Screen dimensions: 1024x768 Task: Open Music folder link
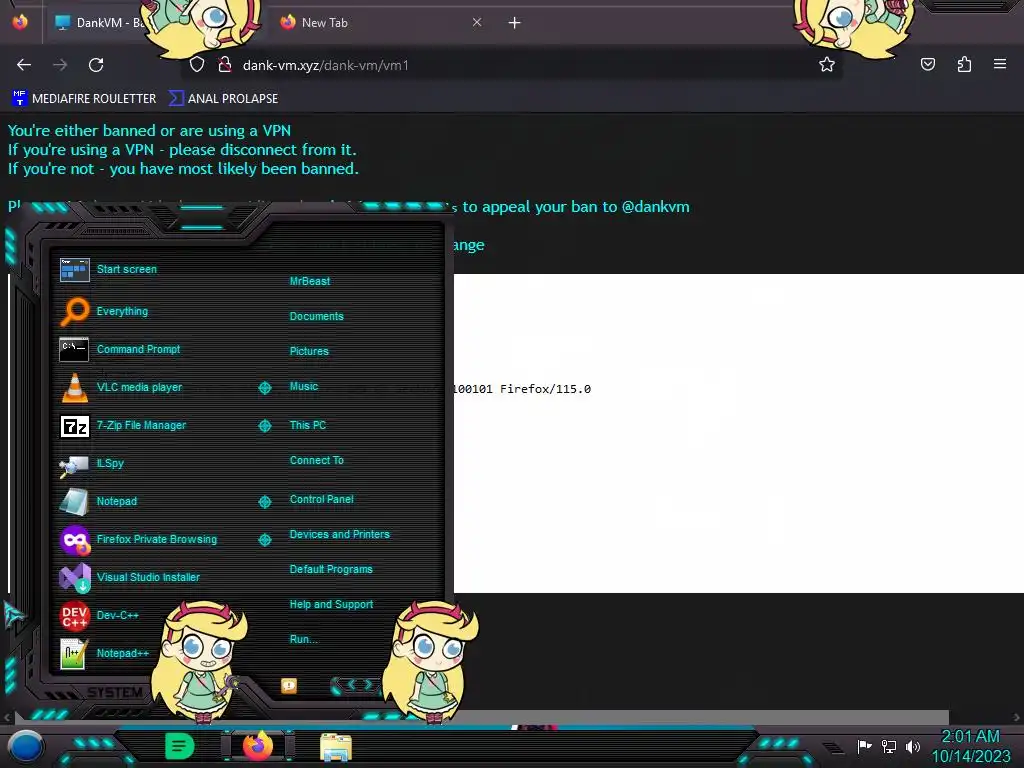tap(304, 387)
